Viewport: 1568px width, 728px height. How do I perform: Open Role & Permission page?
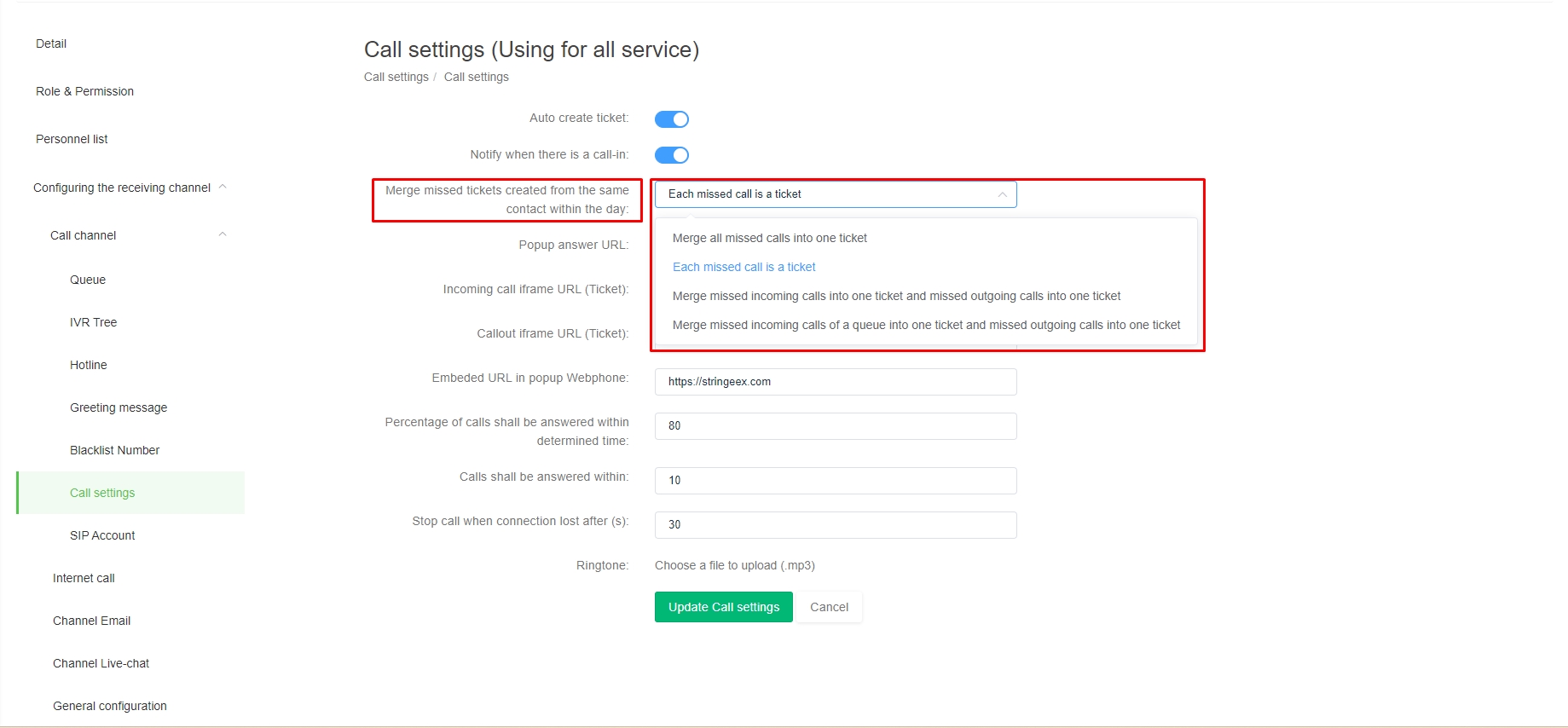click(84, 91)
